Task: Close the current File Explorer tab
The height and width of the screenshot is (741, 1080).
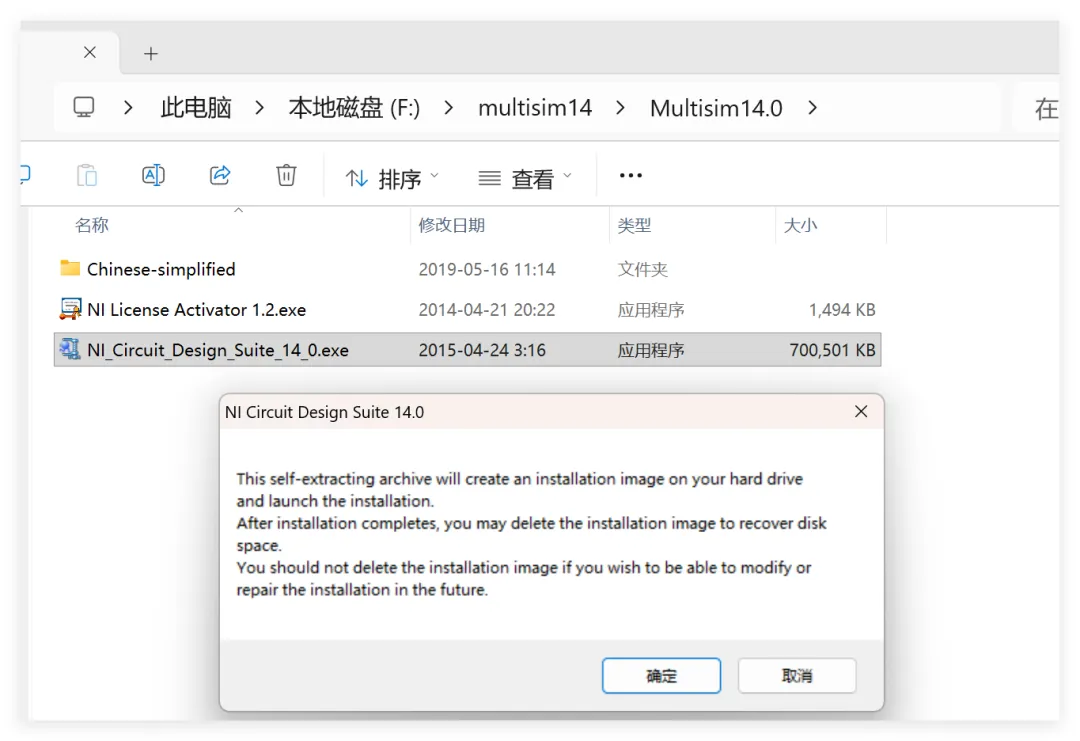Action: 90,52
